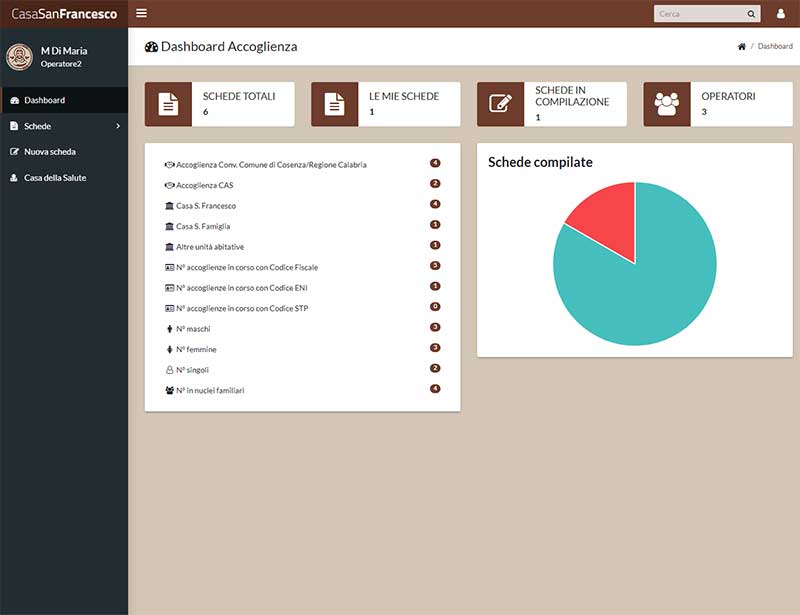Screen dimensions: 800x615
Task: Click the Operatori group icon
Action: click(667, 104)
